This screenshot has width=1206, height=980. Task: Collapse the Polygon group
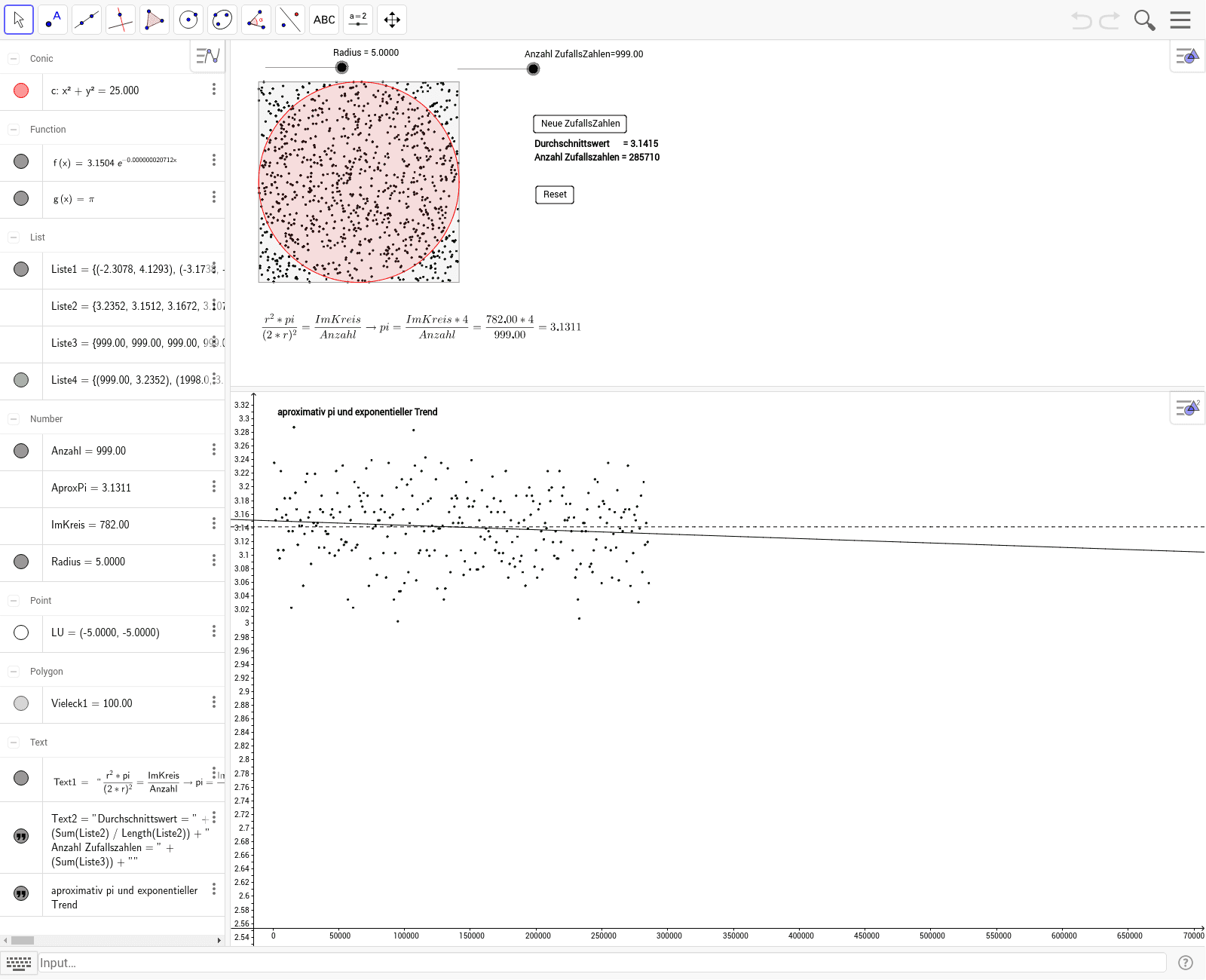[14, 672]
